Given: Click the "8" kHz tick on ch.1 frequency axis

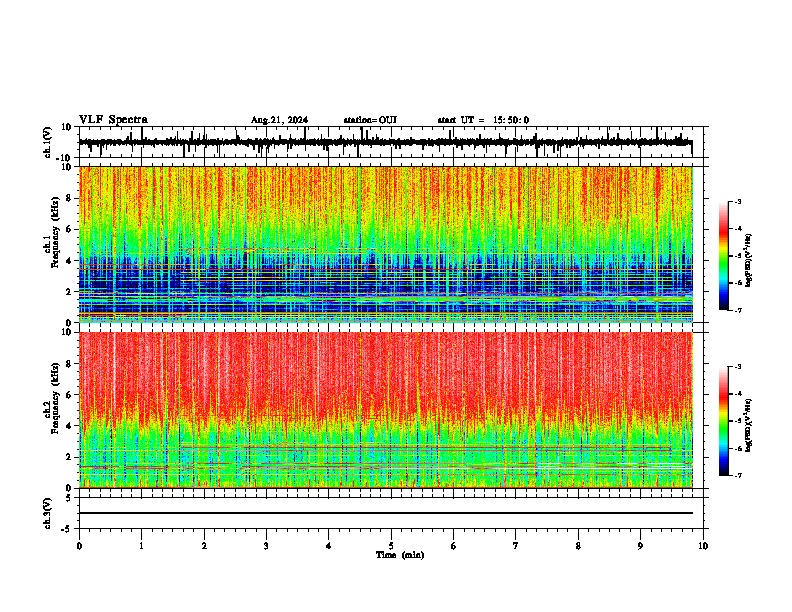Looking at the screenshot, I should (x=70, y=198).
